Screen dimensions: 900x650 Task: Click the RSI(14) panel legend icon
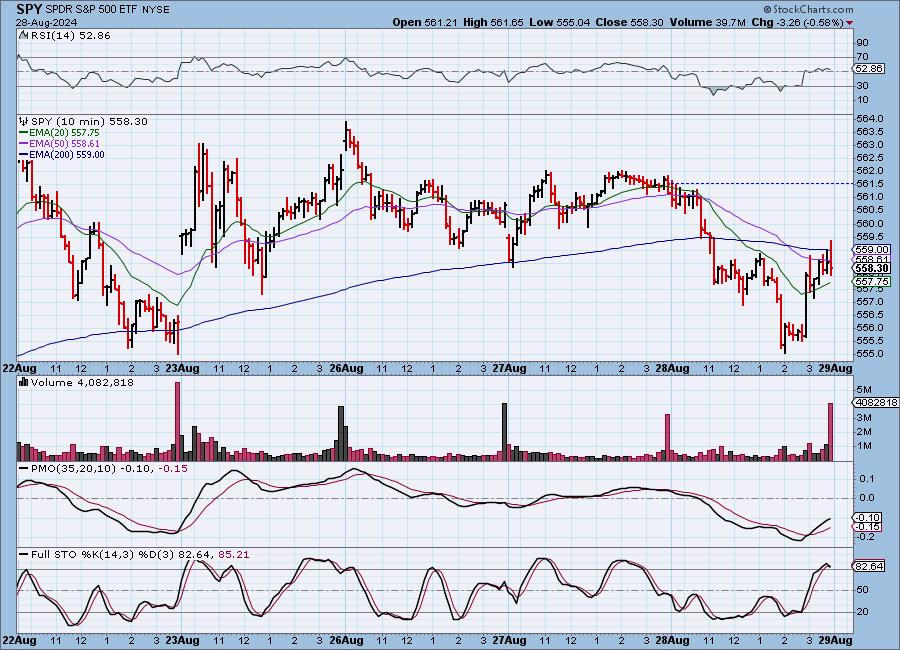point(24,36)
